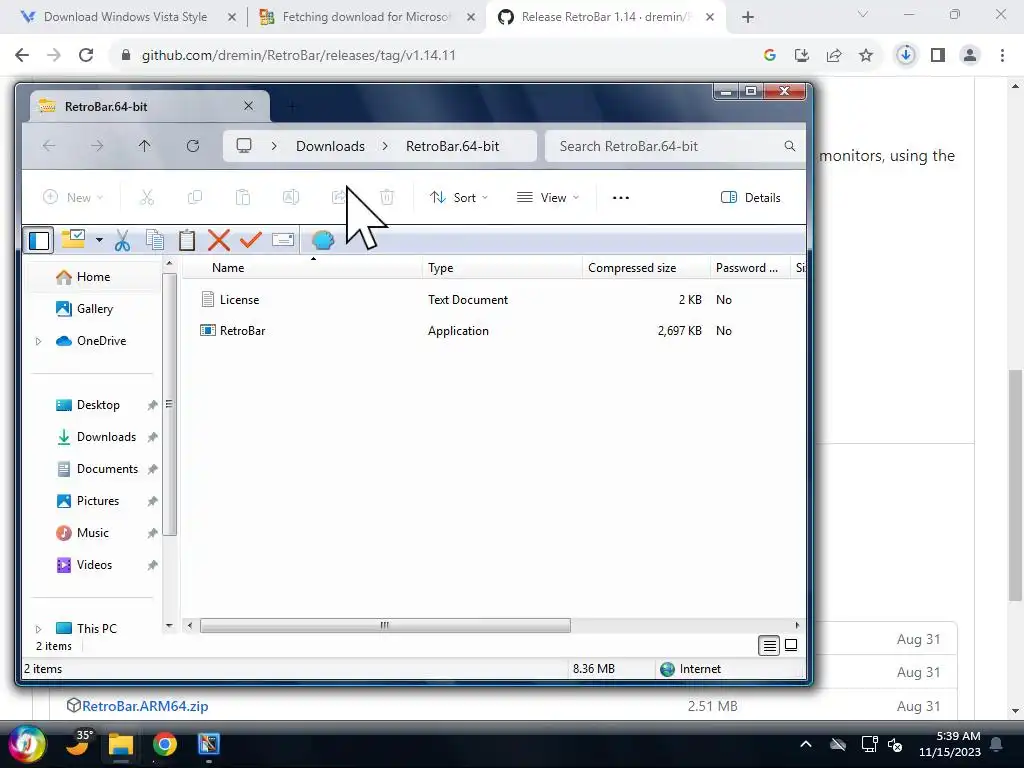The width and height of the screenshot is (1024, 768).
Task: Click the horizontal scrollbar in file list
Action: [385, 626]
